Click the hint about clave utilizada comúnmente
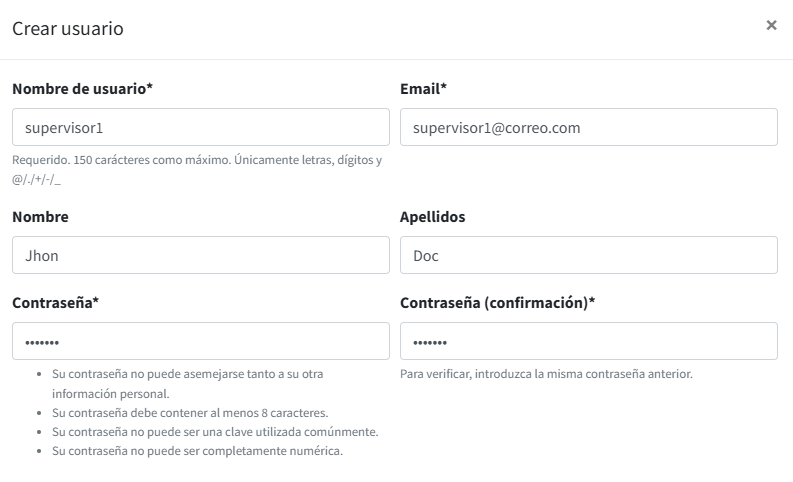The width and height of the screenshot is (793, 482). (214, 432)
